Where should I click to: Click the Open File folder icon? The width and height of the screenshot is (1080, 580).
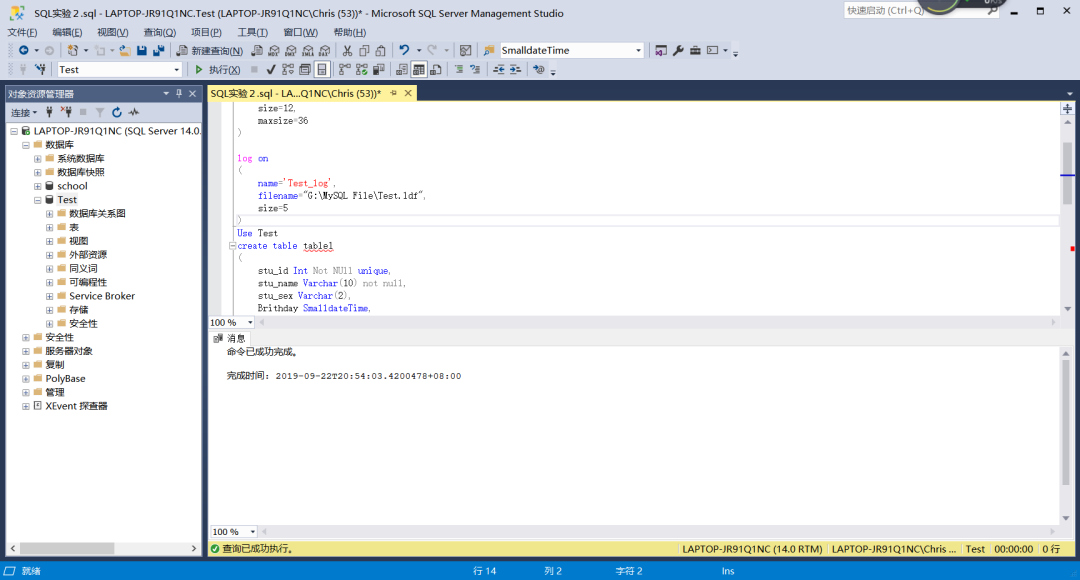pyautogui.click(x=125, y=50)
